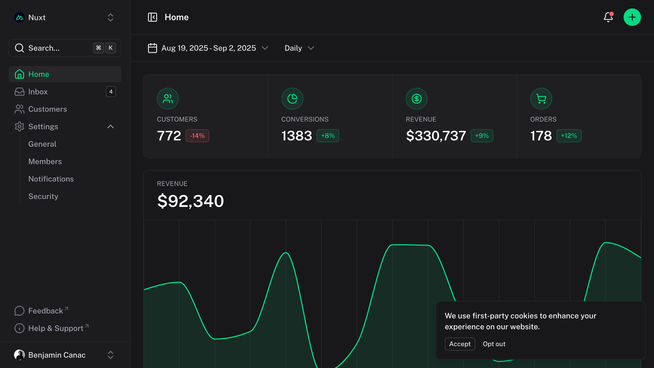Click the Inbox tray icon
Screen dimensions: 654x368
(19, 92)
